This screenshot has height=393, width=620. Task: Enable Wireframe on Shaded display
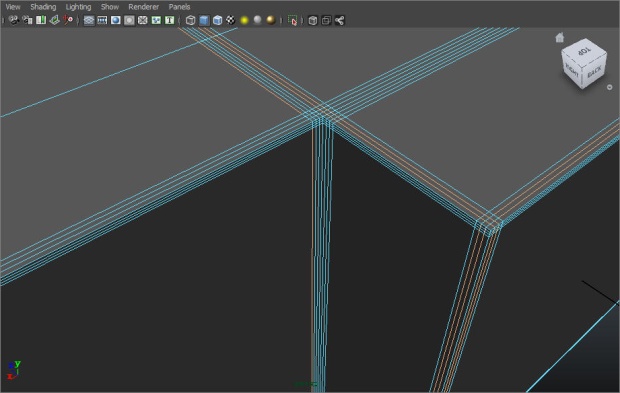click(x=217, y=20)
